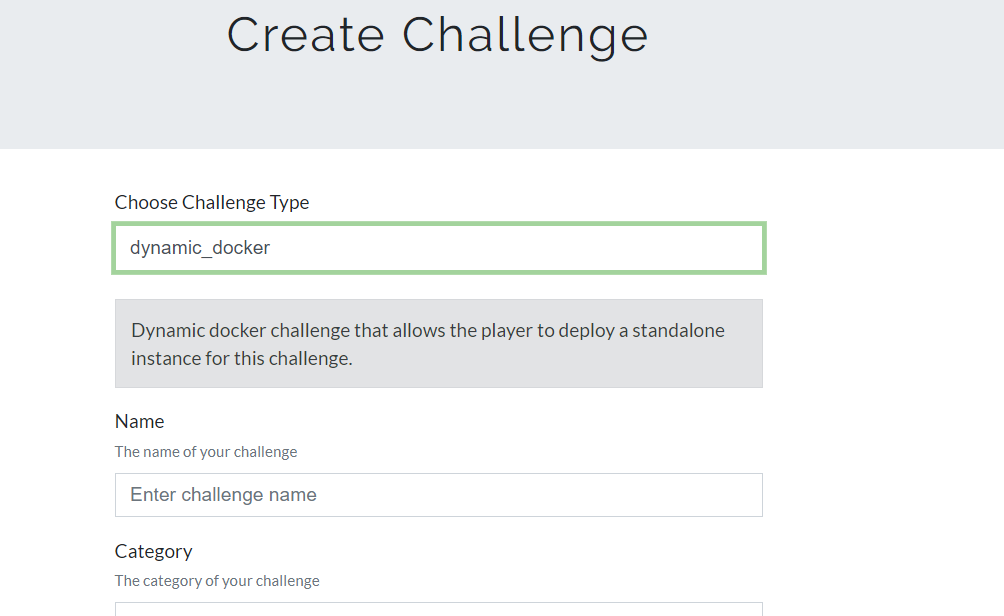Click the Create Challenge page heading
This screenshot has width=1004, height=616.
(437, 35)
